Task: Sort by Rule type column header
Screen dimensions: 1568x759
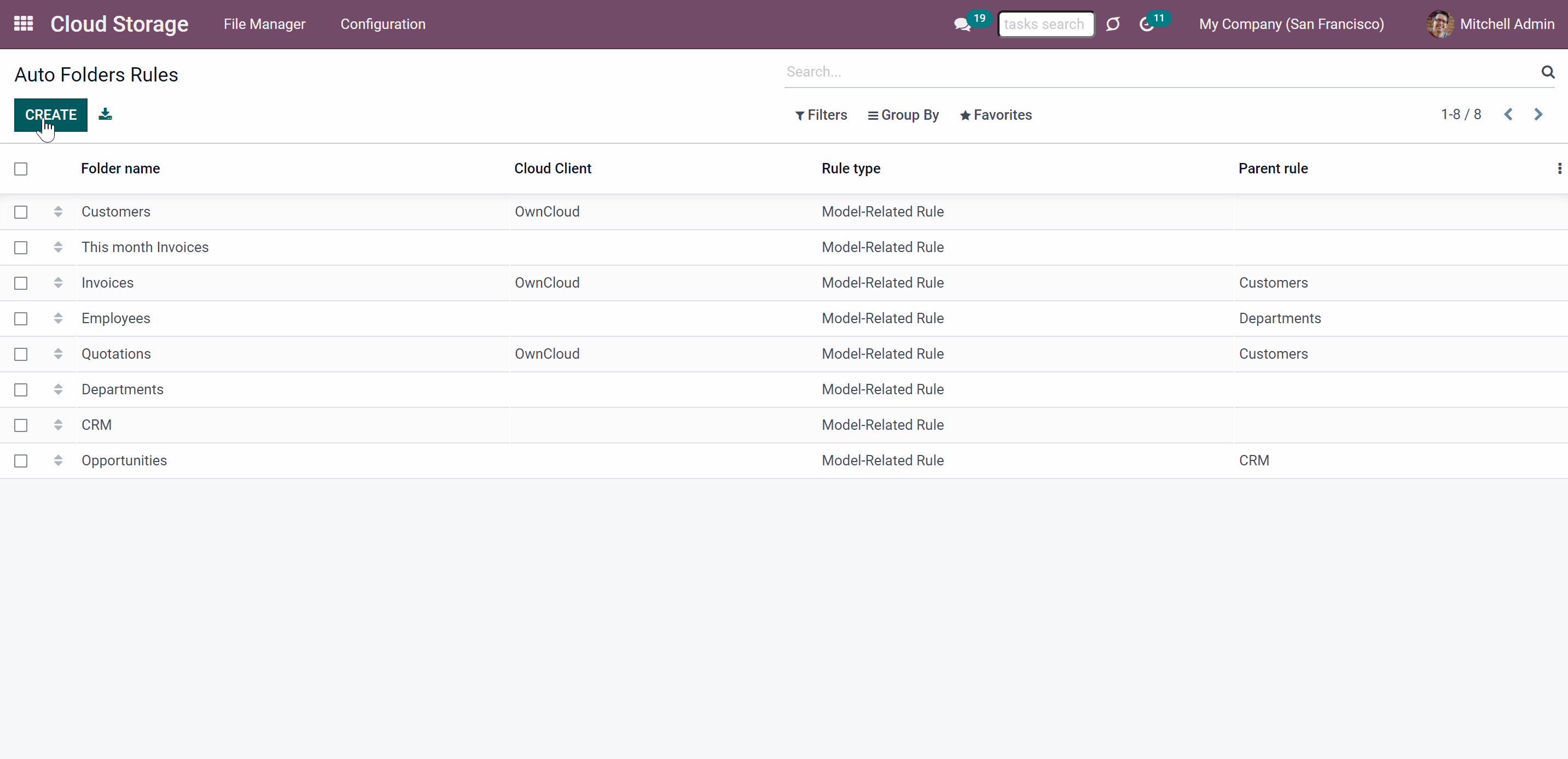Action: [x=851, y=168]
